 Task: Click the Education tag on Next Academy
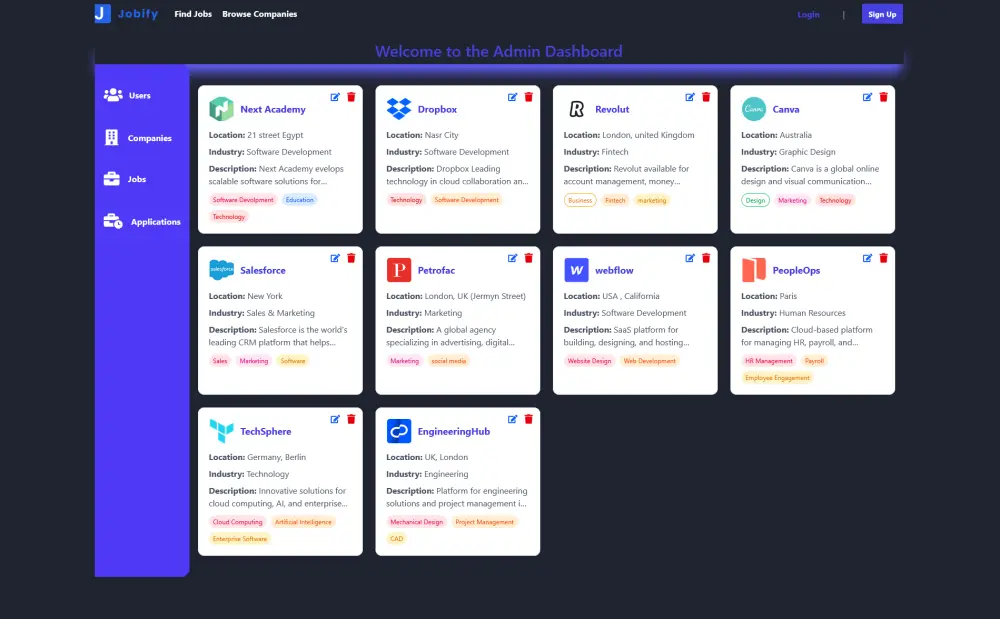click(299, 200)
